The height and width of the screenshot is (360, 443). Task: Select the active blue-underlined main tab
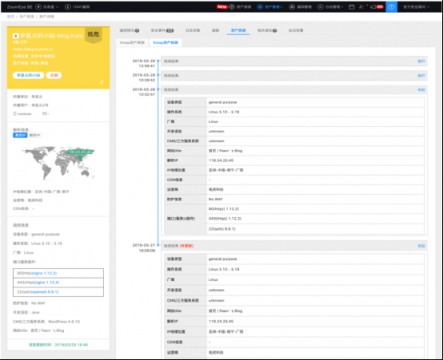238,30
